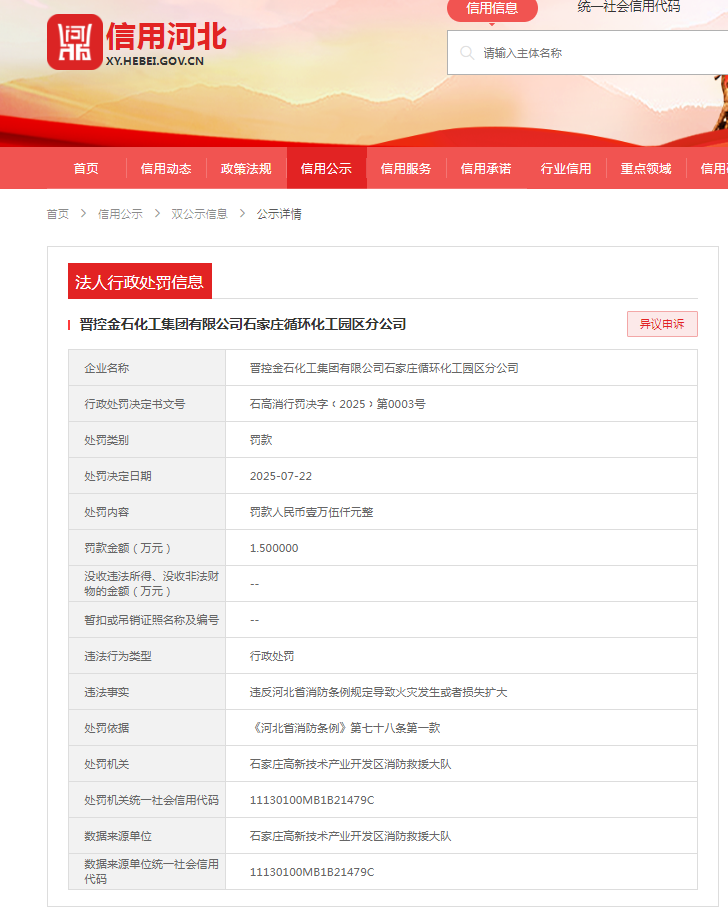Screen dimensions: 728x918
Task: Click the 处罚机关 value cell
Action: point(462,764)
